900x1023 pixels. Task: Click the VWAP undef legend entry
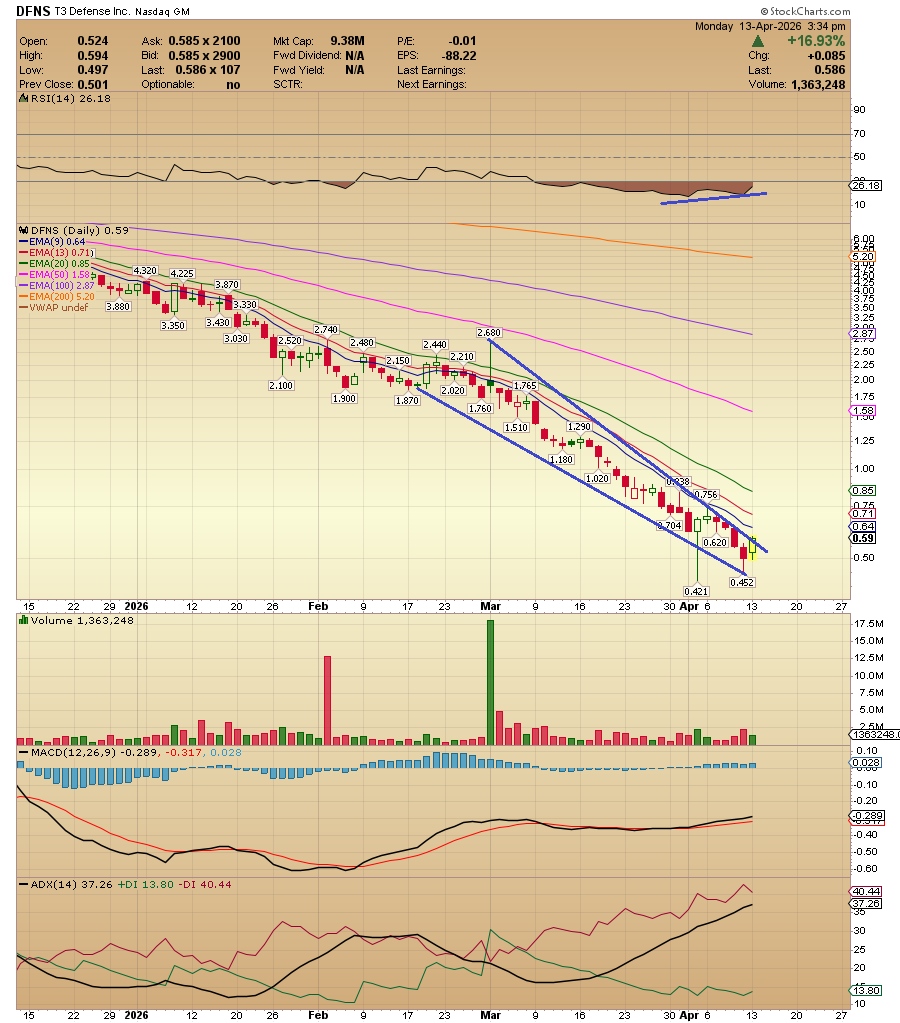click(54, 307)
